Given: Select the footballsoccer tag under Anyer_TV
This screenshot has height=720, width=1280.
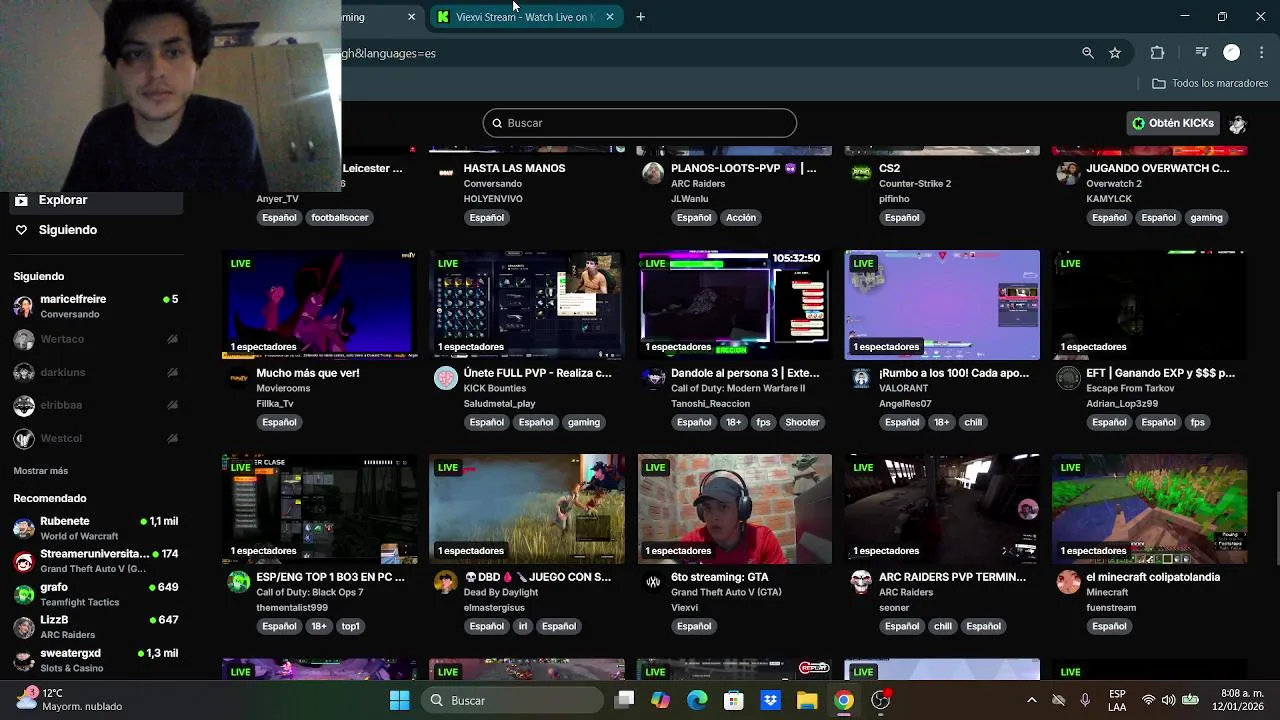Looking at the screenshot, I should [x=339, y=218].
